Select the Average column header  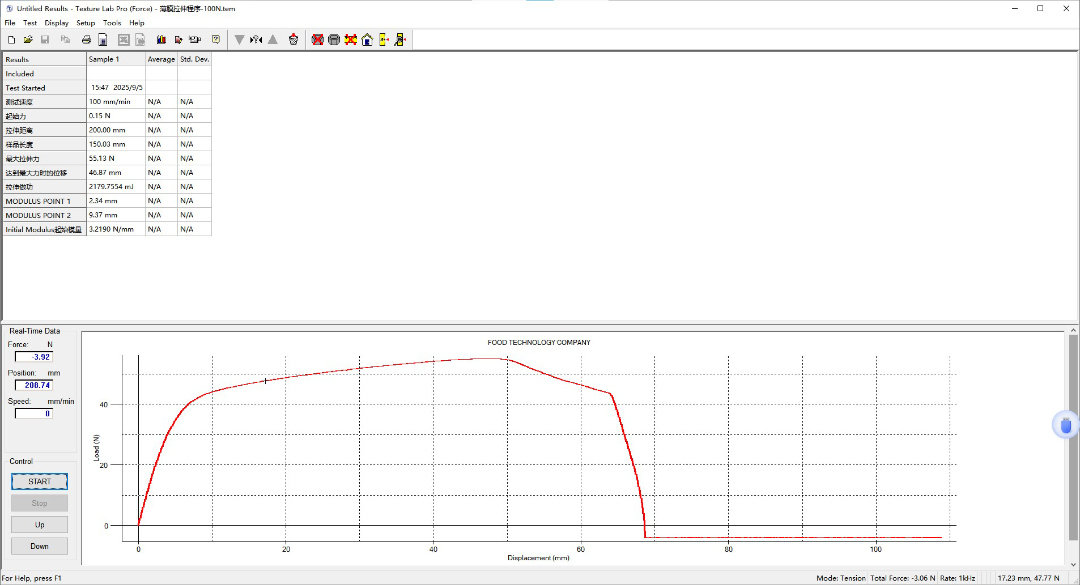point(161,59)
